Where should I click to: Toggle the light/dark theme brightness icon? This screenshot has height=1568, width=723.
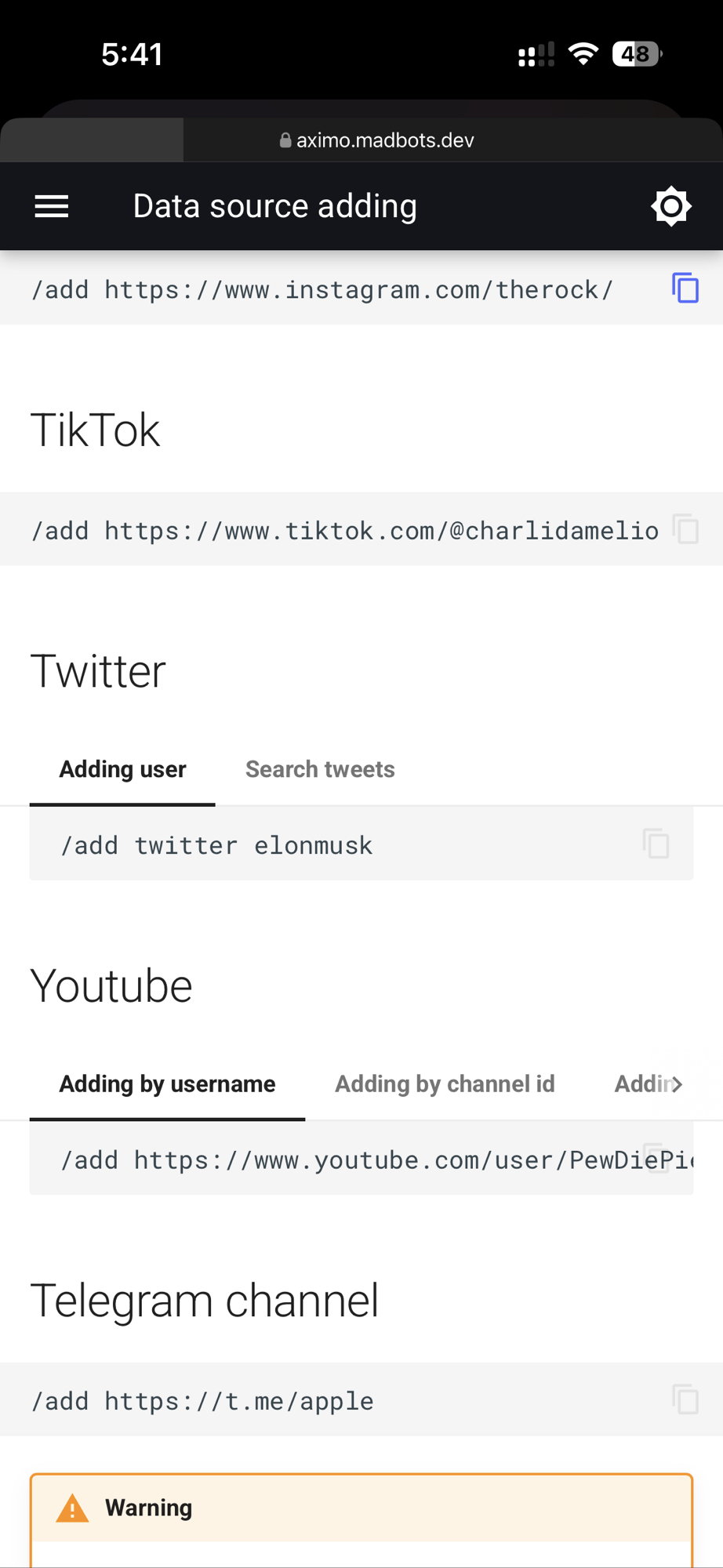tap(670, 206)
